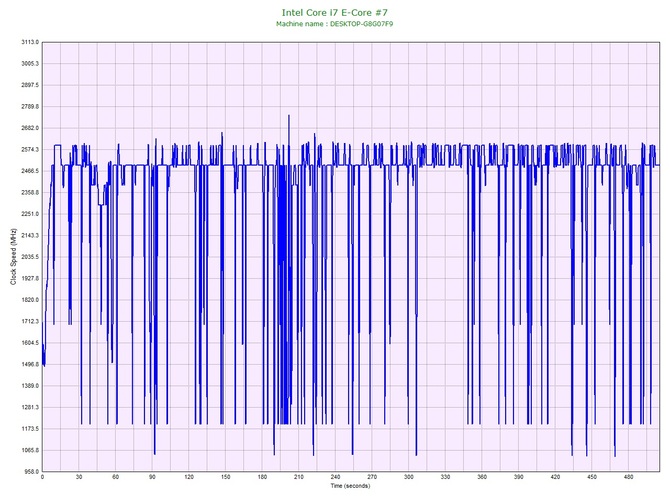Image resolution: width=670 pixels, height=503 pixels.
Task: Click the 1389.0 y-axis value
Action: coord(30,386)
